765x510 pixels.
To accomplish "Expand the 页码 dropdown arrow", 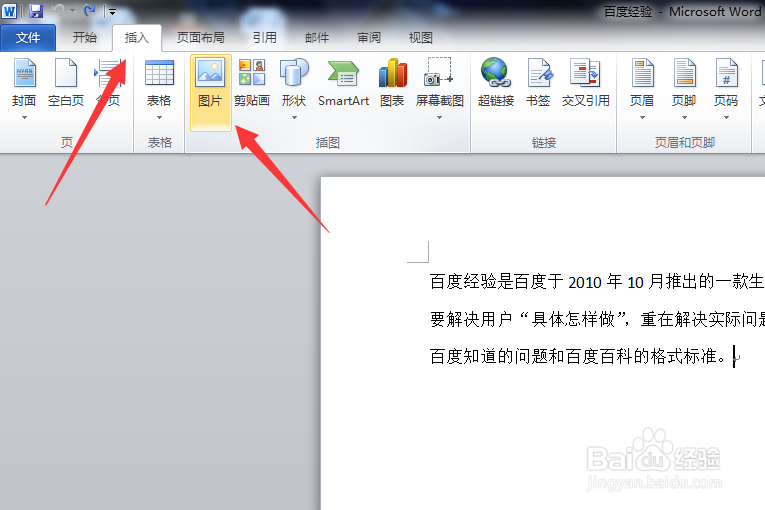I will [x=726, y=118].
